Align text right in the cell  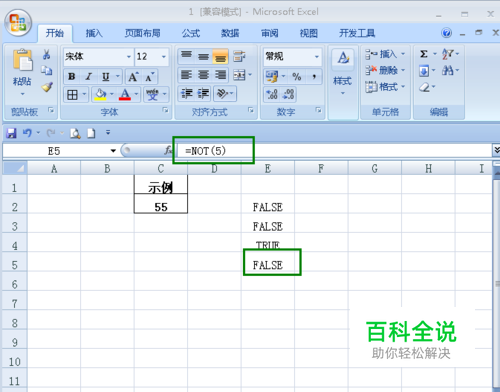click(x=220, y=75)
